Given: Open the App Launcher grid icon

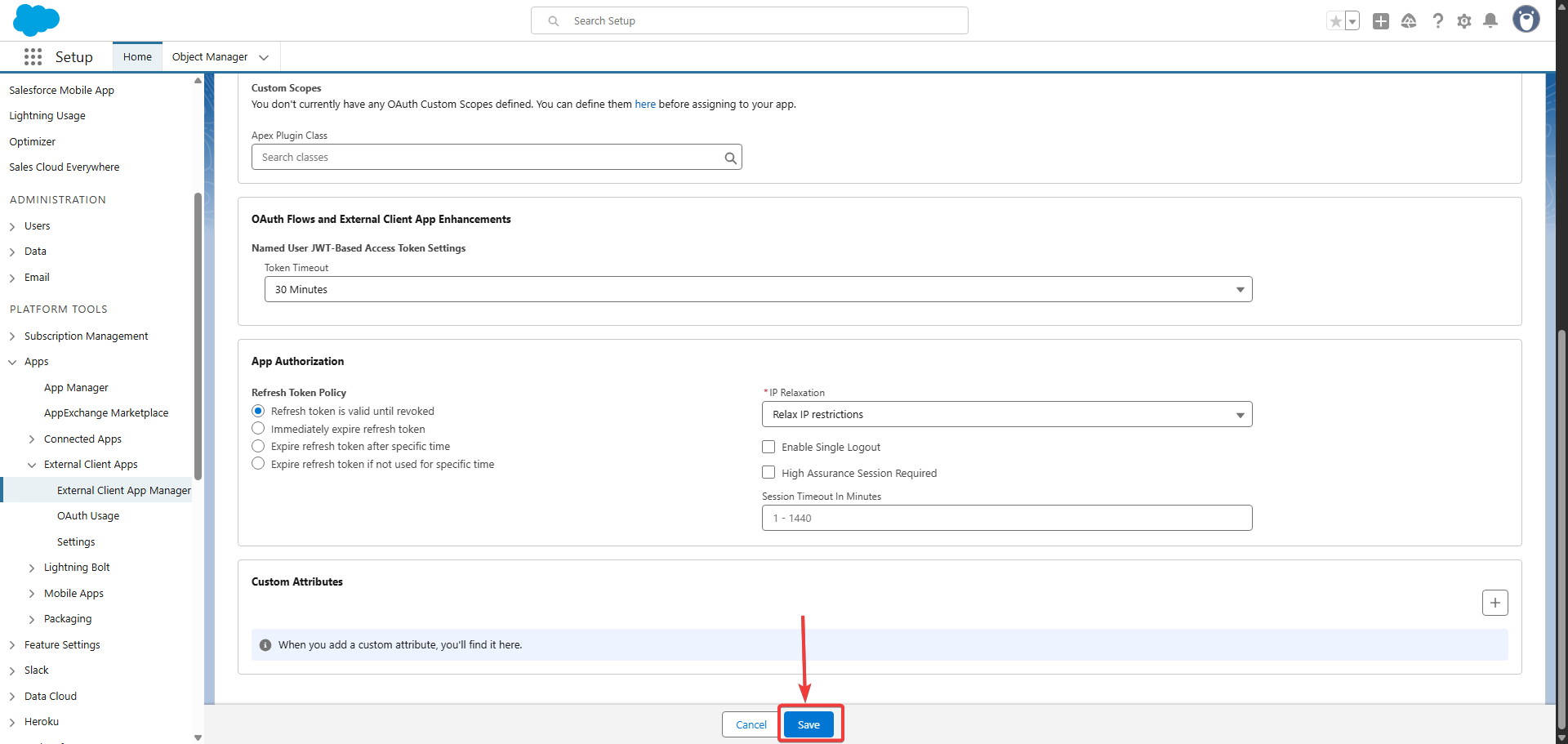Looking at the screenshot, I should tap(33, 56).
